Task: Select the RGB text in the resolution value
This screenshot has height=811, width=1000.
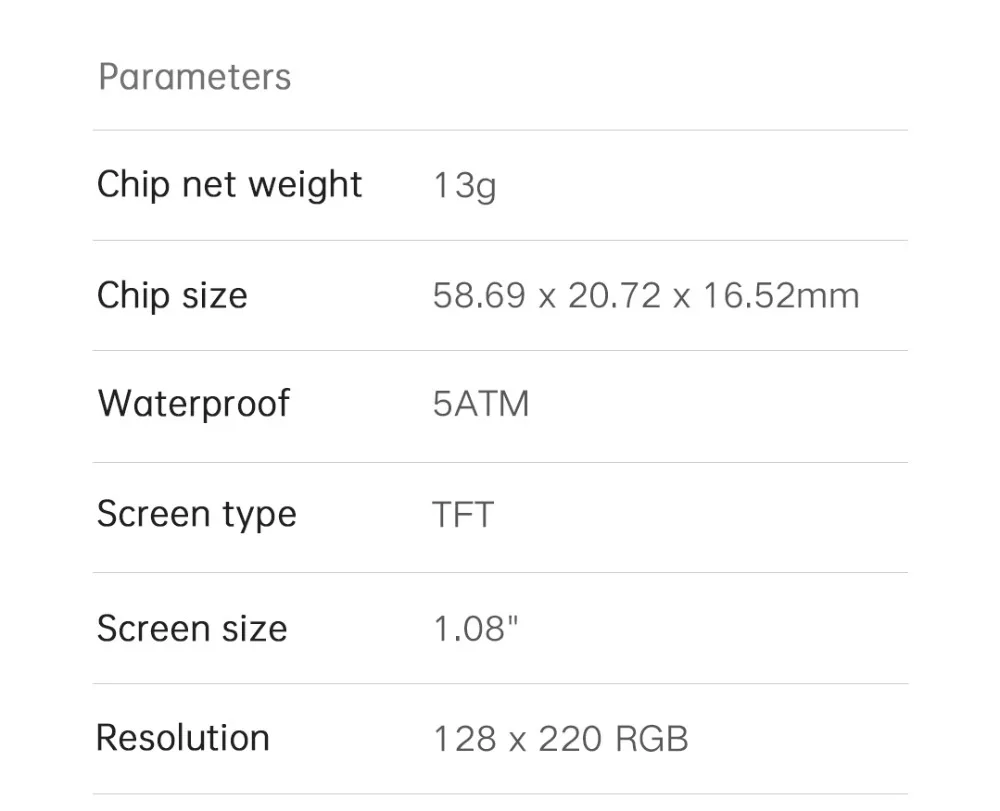Action: pyautogui.click(x=652, y=740)
